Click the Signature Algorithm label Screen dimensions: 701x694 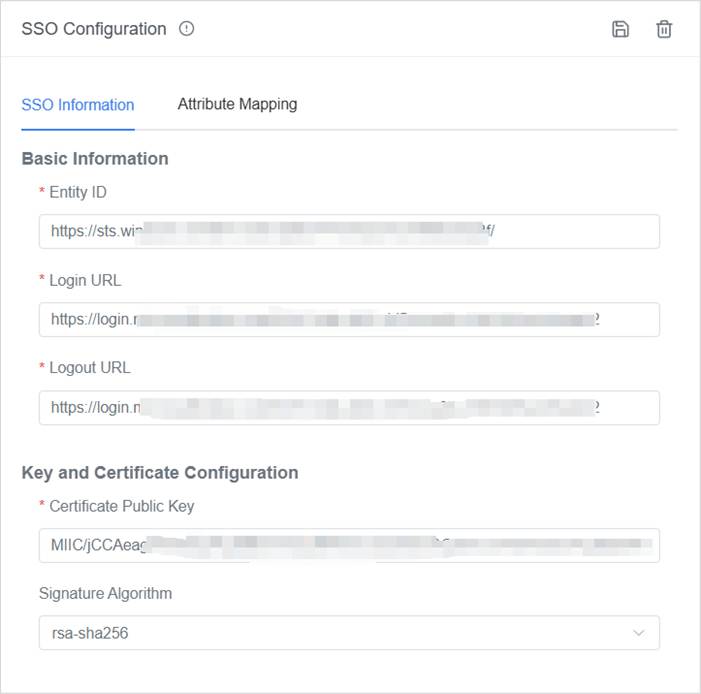[x=105, y=593]
